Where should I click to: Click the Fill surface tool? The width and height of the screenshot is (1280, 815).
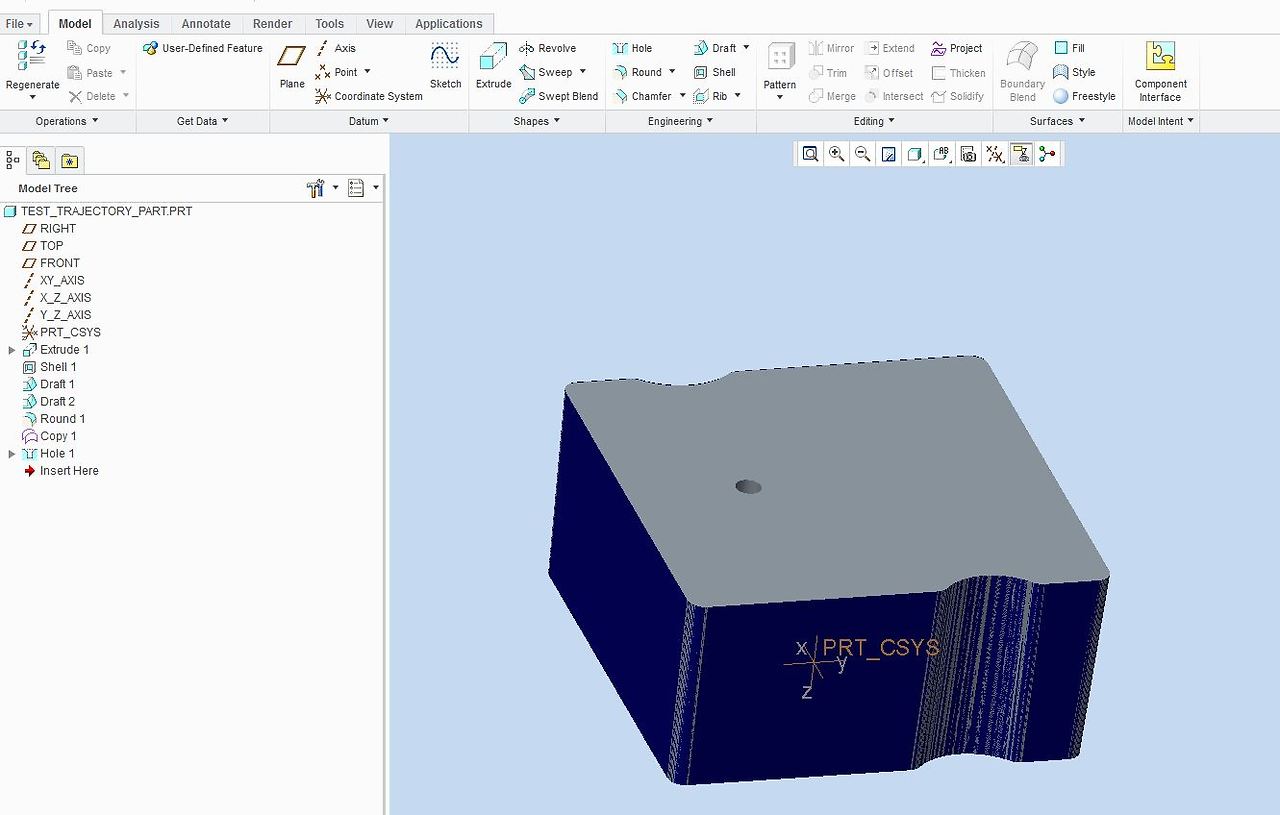[x=1069, y=48]
